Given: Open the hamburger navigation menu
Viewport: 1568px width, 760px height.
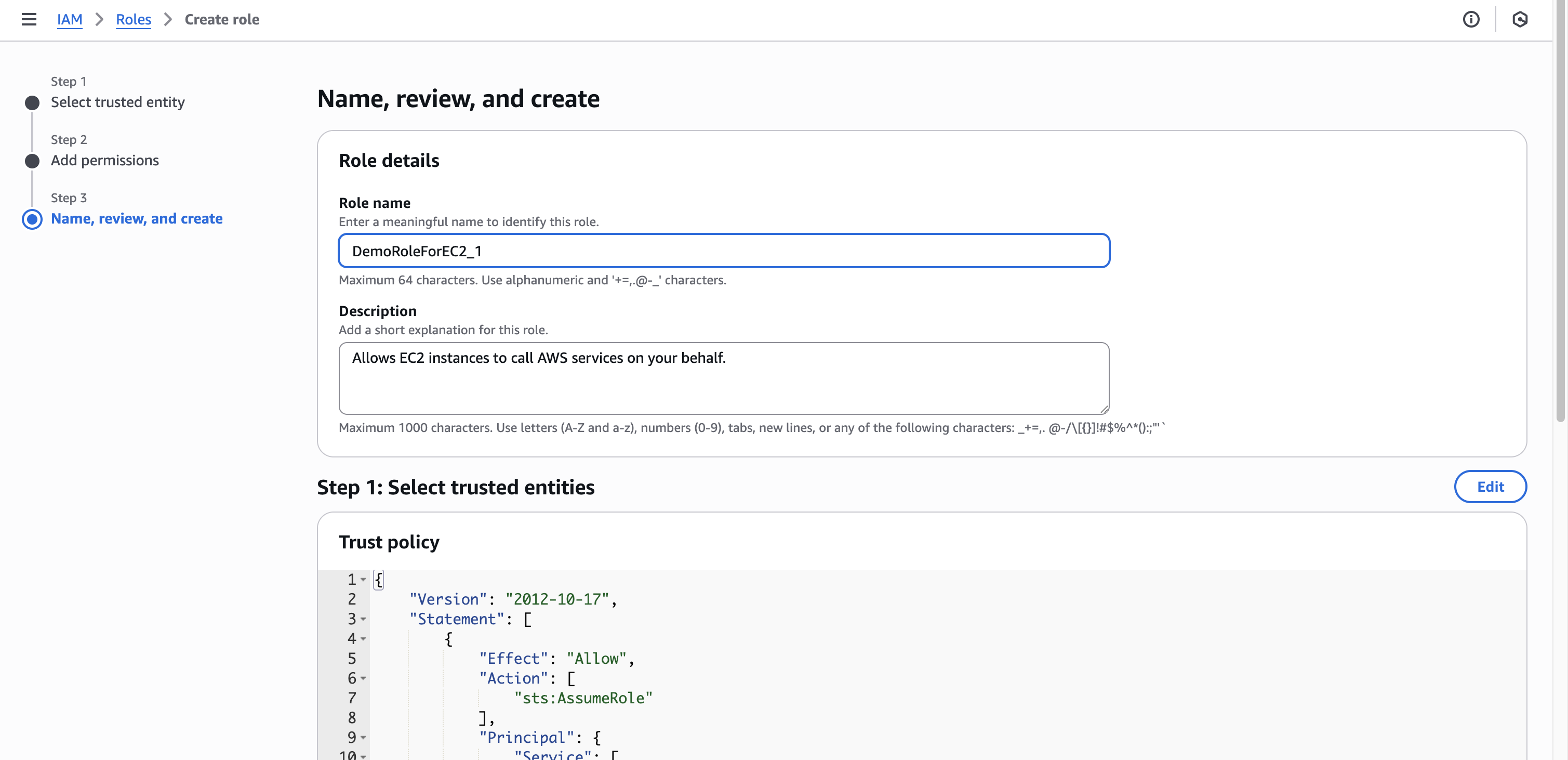Looking at the screenshot, I should (29, 19).
